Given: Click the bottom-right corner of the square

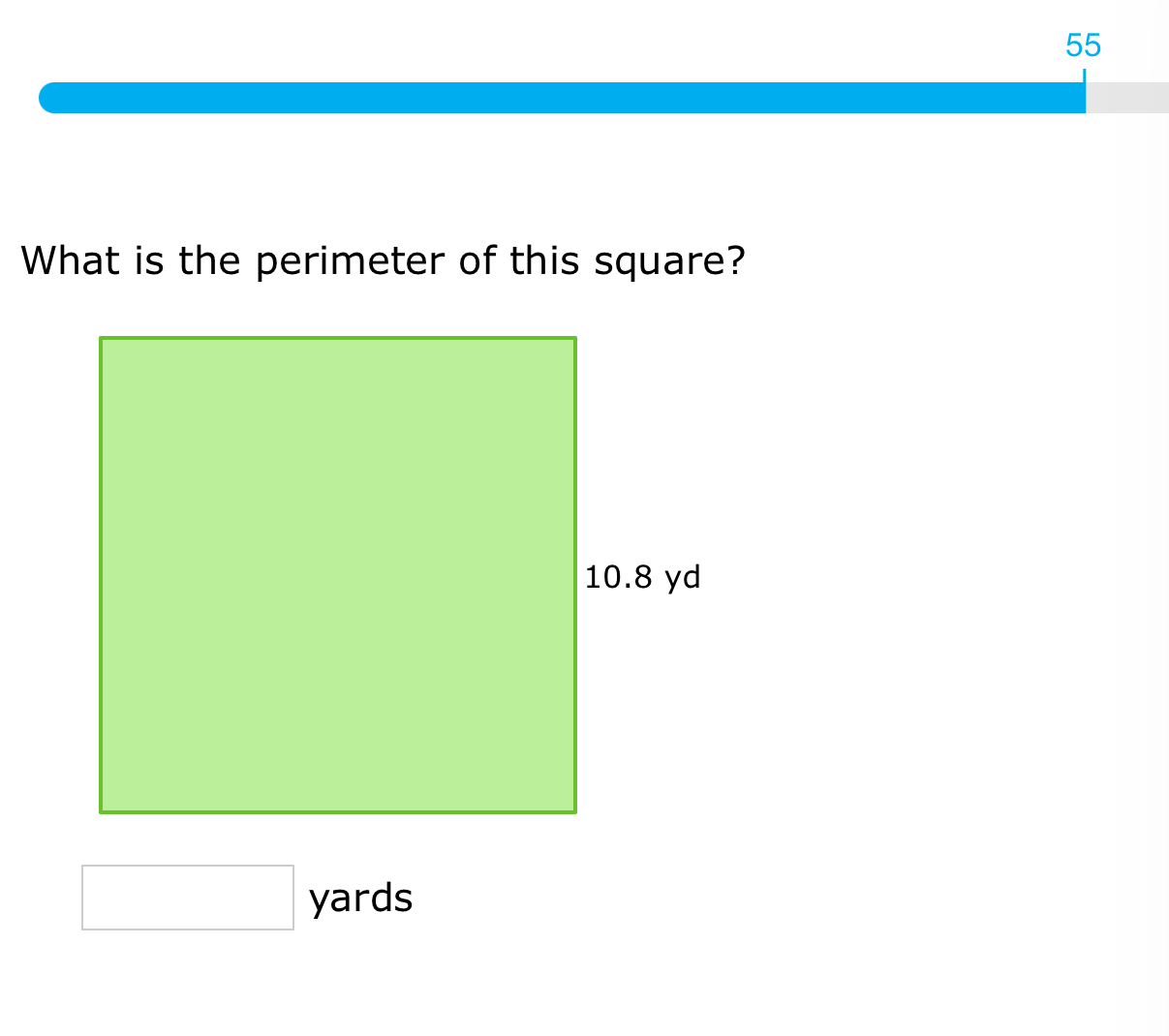Looking at the screenshot, I should tap(575, 811).
